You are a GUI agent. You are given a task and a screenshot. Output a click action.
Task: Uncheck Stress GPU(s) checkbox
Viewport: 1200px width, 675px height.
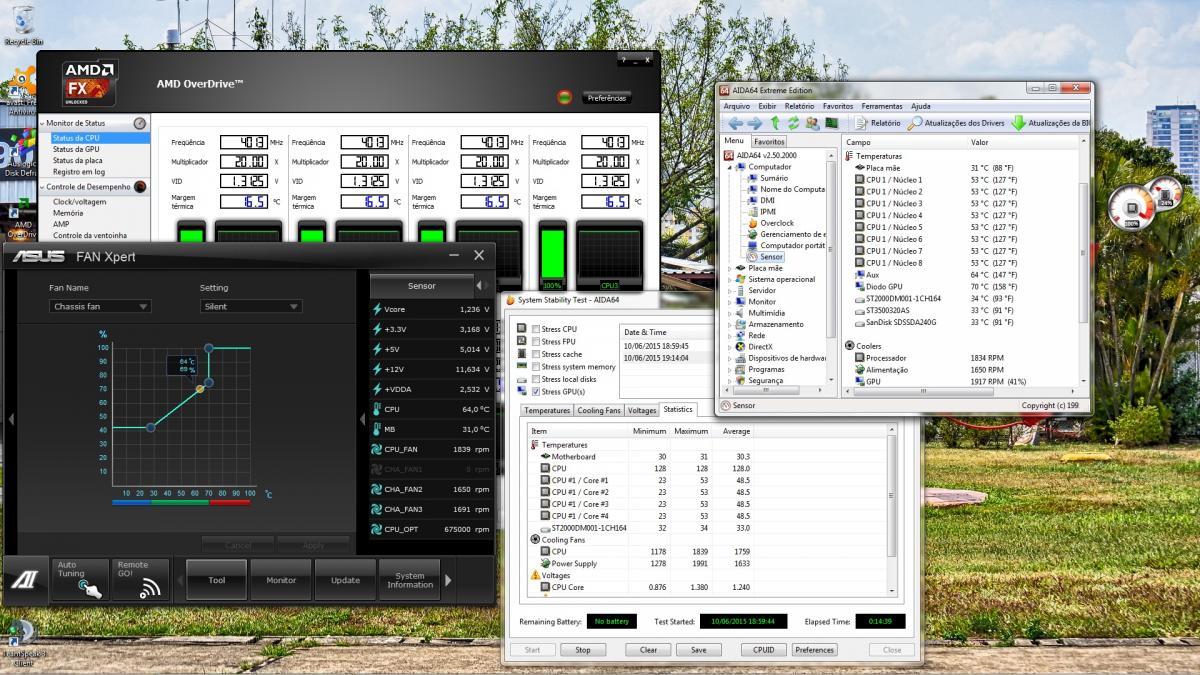tap(536, 391)
